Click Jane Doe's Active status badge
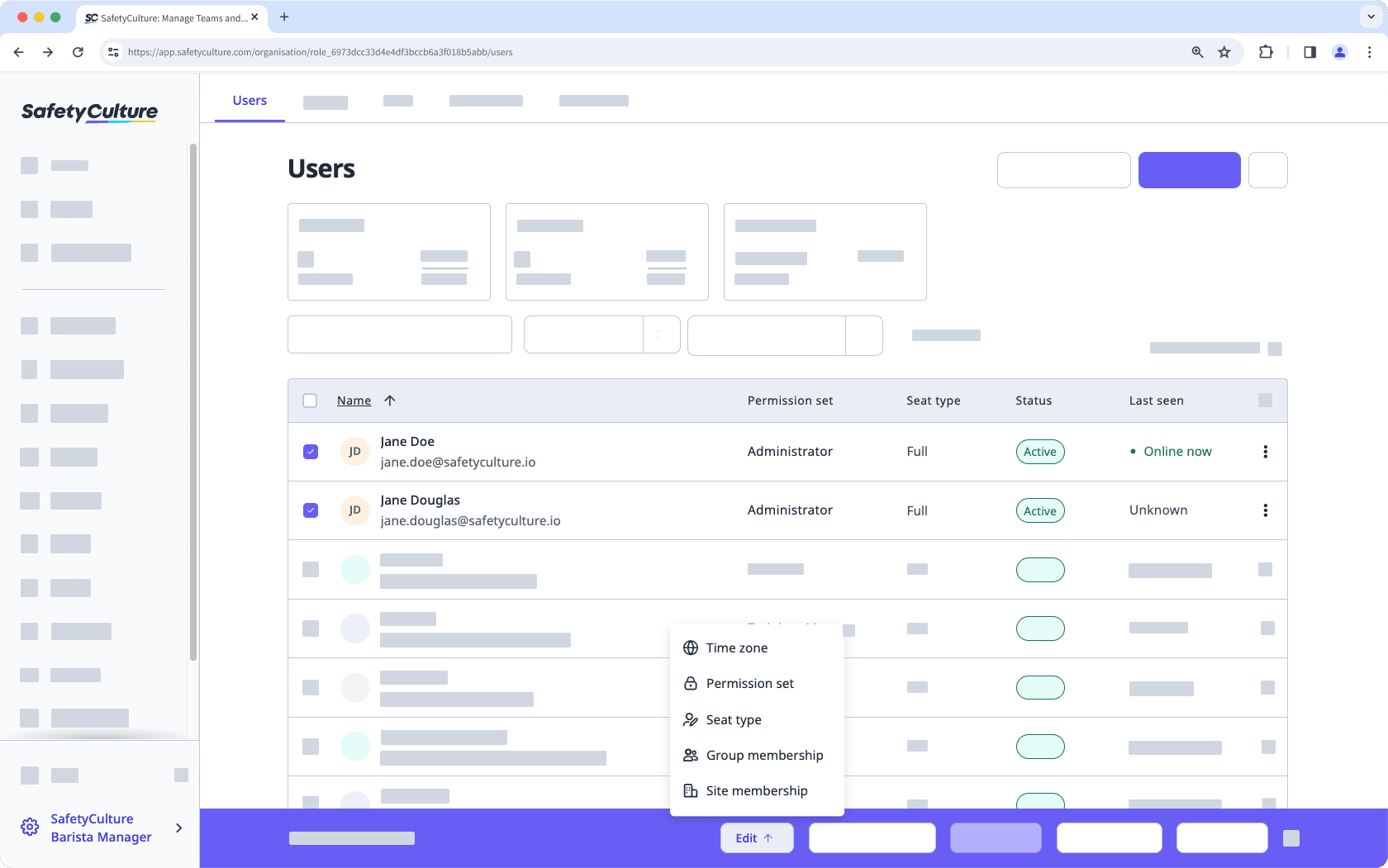Image resolution: width=1388 pixels, height=868 pixels. pos(1039,452)
